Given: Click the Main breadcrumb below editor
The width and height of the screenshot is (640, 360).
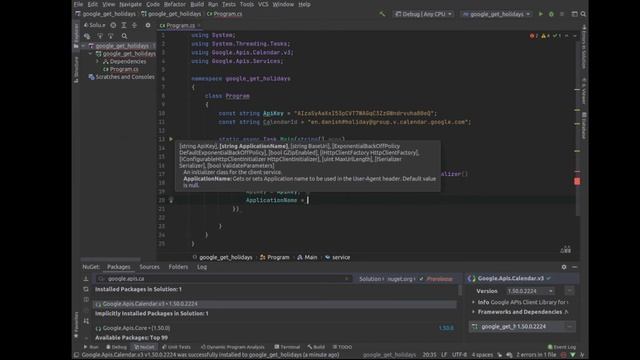Looking at the screenshot, I should [307, 257].
